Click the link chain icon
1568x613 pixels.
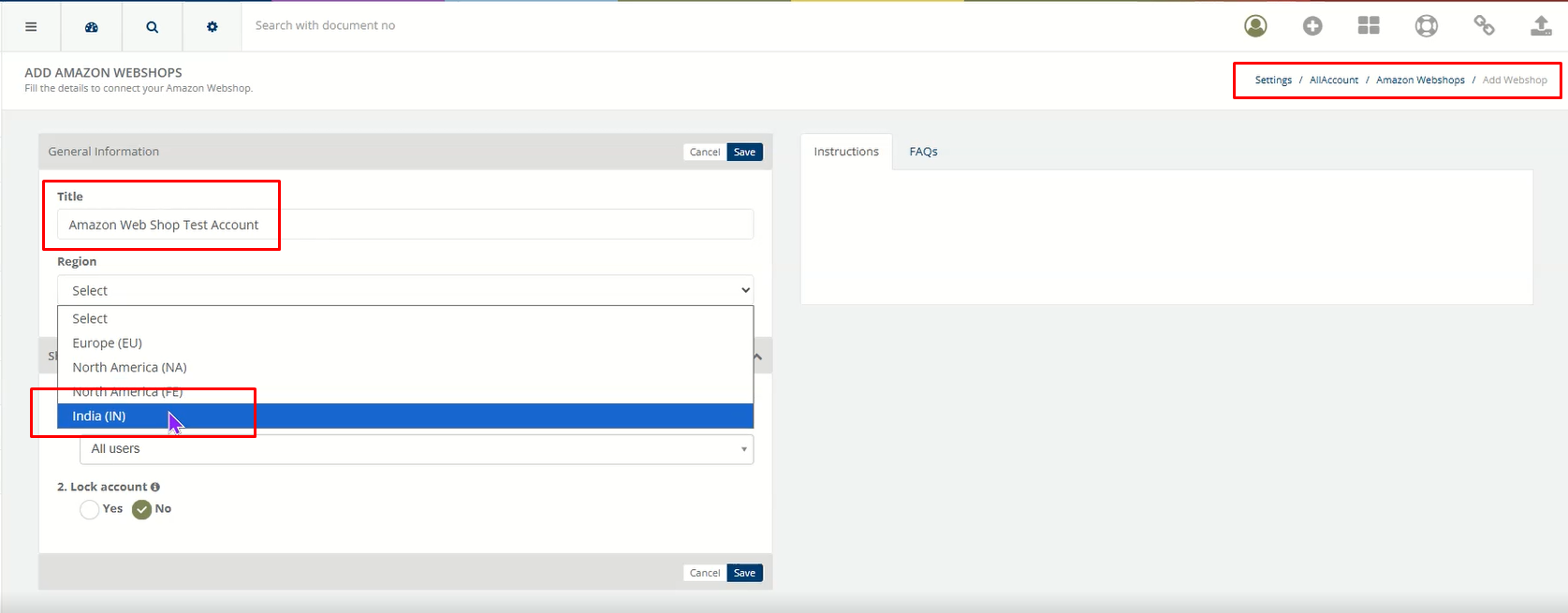point(1484,26)
